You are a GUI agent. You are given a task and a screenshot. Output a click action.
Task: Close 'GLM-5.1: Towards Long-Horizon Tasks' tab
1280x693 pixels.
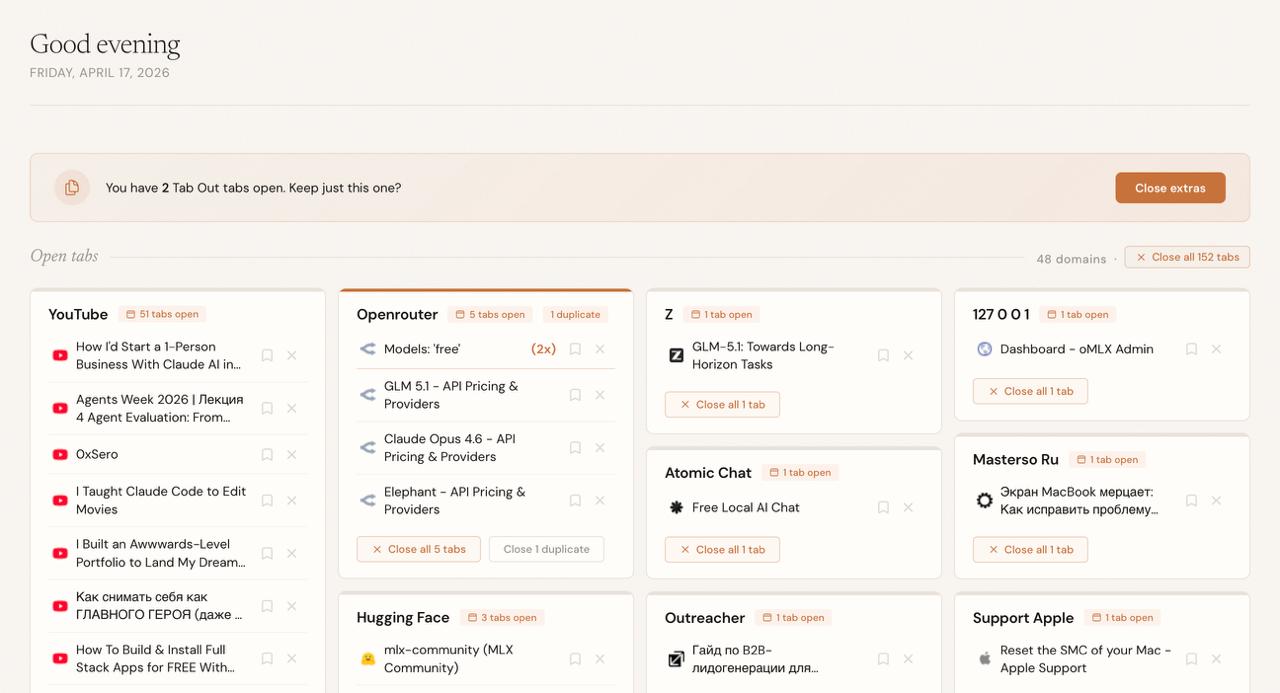point(908,355)
